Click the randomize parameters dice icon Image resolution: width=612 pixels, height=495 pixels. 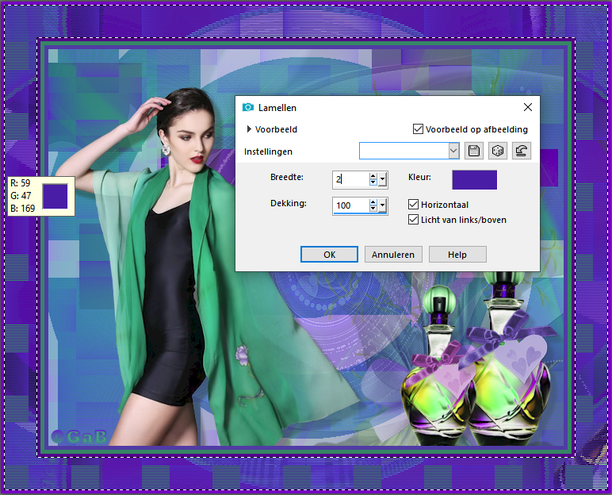(x=498, y=151)
